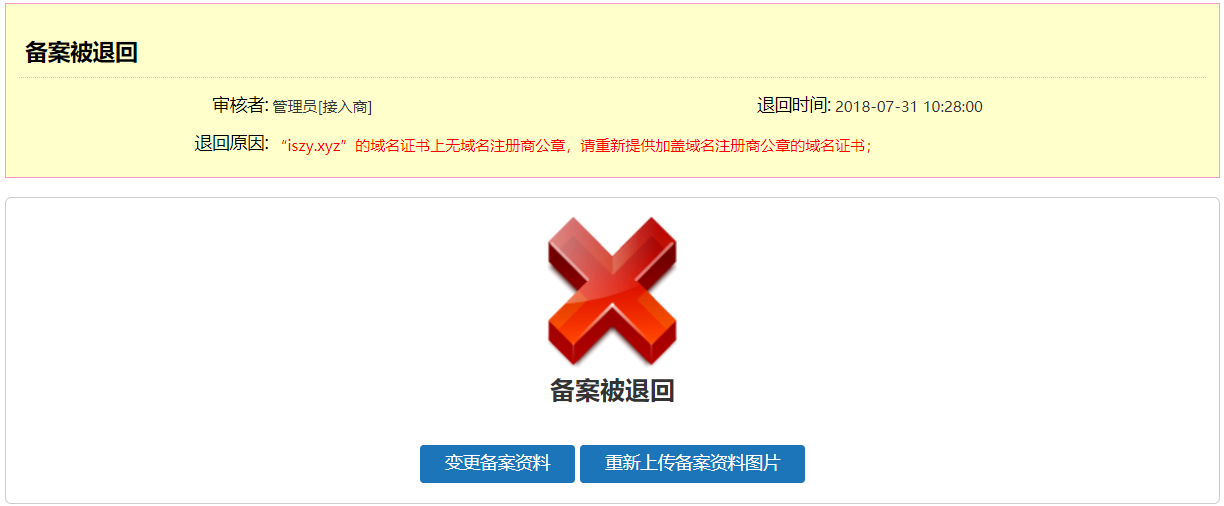Click the iszy.xyz domain in red text

click(x=316, y=145)
